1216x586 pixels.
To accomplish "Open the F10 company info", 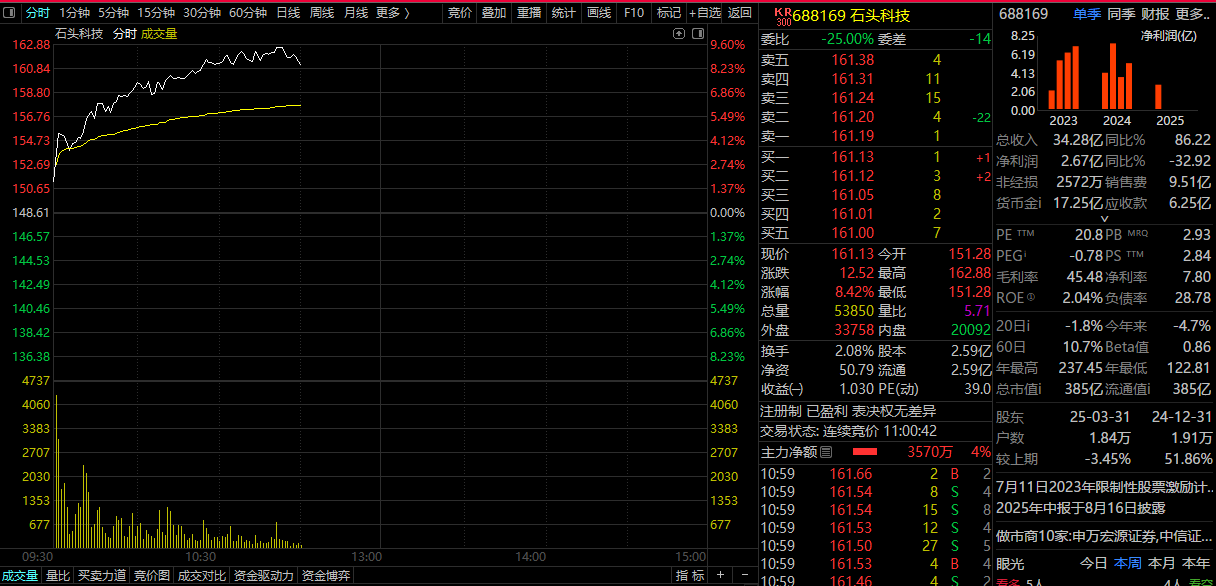I will [x=634, y=13].
